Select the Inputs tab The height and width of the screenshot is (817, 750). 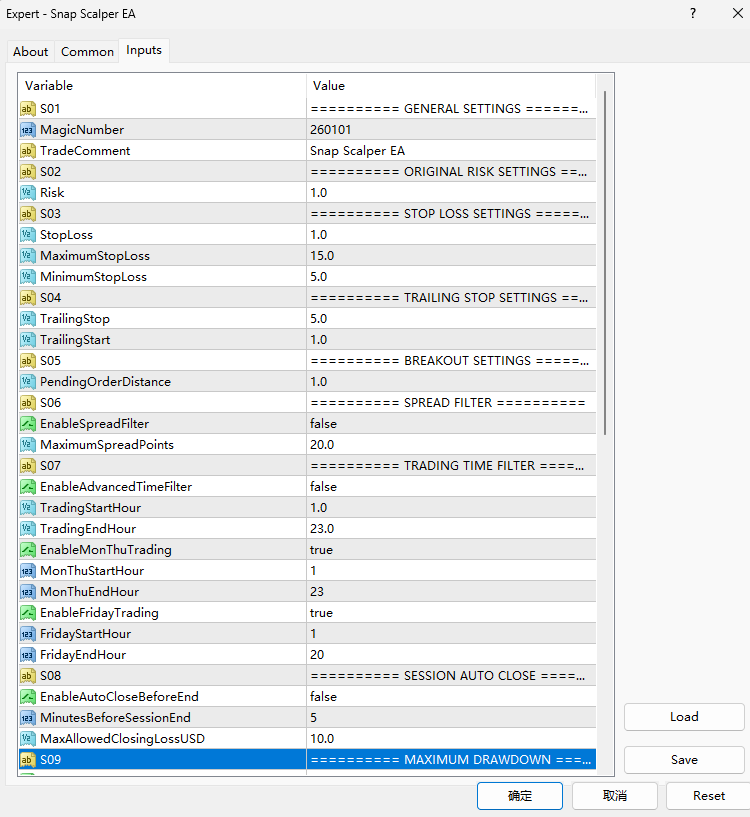point(144,51)
